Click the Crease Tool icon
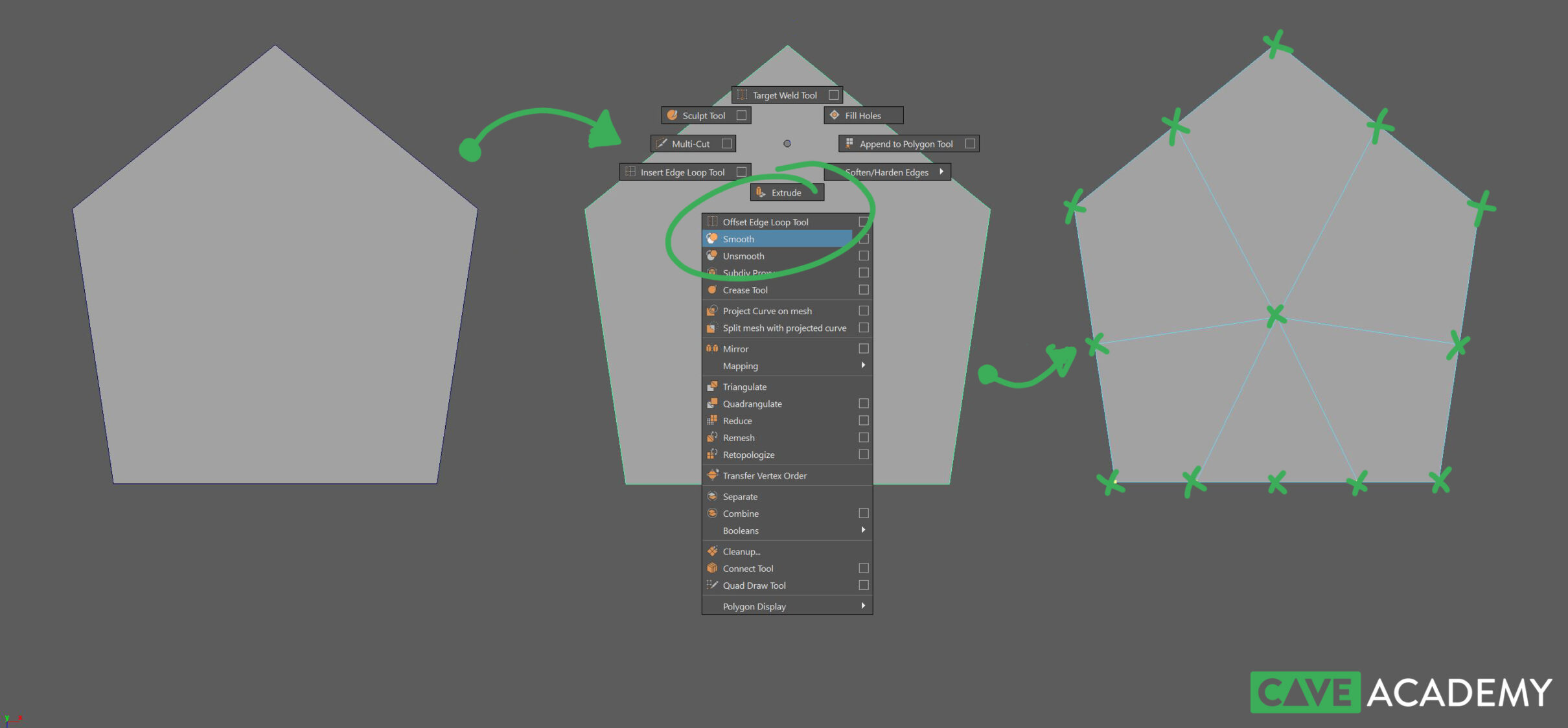 (711, 290)
